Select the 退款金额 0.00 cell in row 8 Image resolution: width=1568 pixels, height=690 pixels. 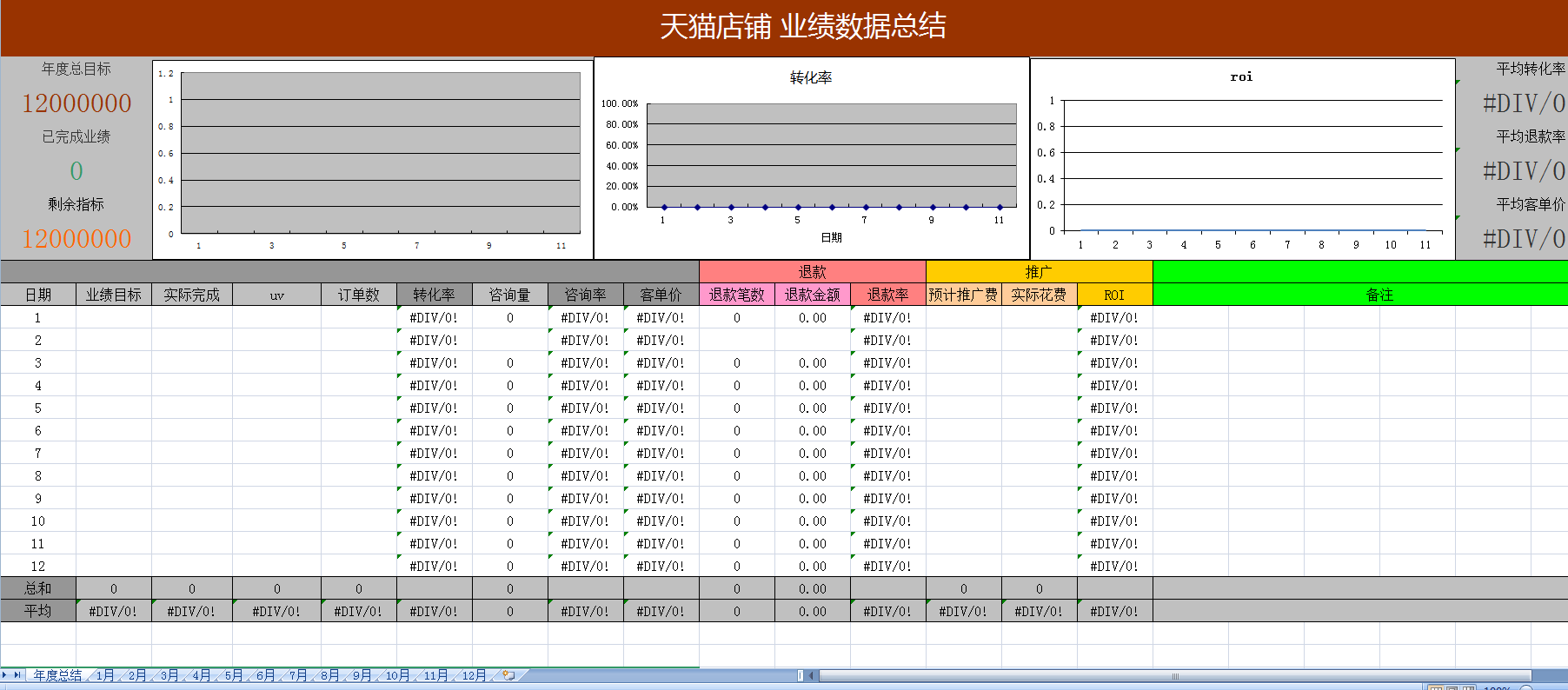pos(813,475)
